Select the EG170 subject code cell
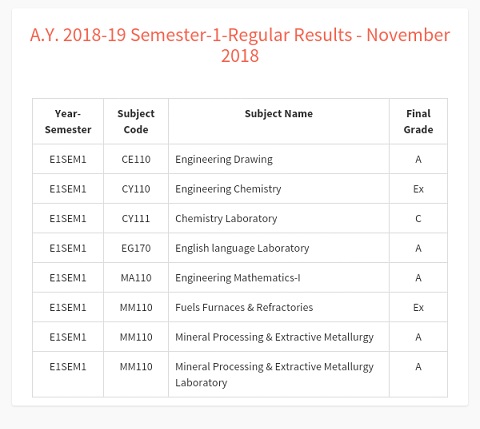Screen dimensions: 480x429 (136, 248)
